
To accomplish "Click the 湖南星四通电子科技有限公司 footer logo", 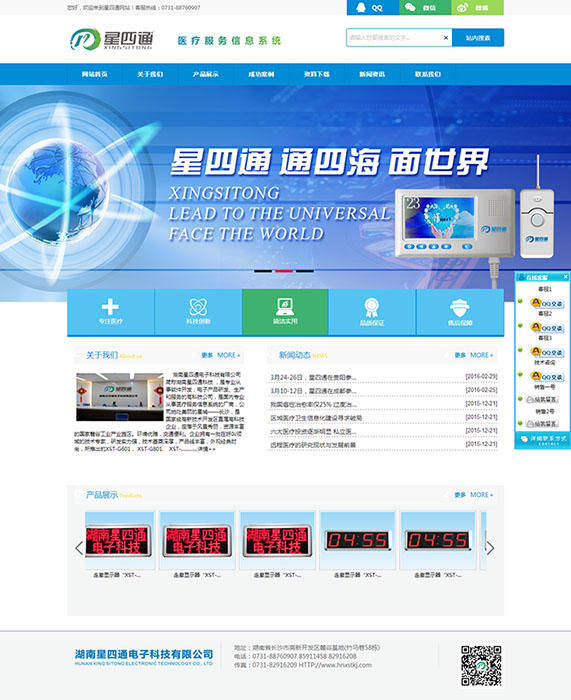I will [x=144, y=657].
